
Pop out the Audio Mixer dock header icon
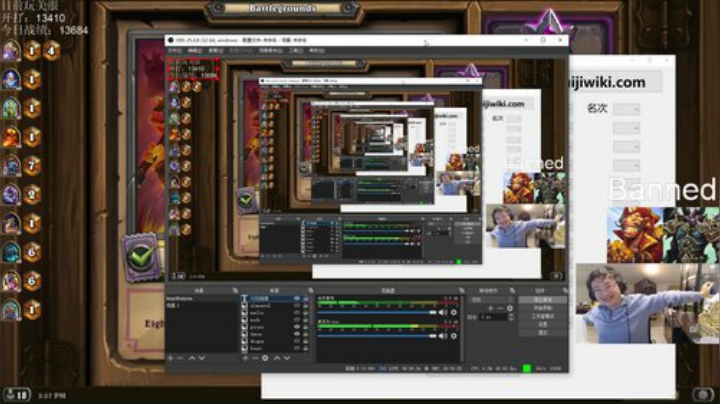[x=461, y=291]
